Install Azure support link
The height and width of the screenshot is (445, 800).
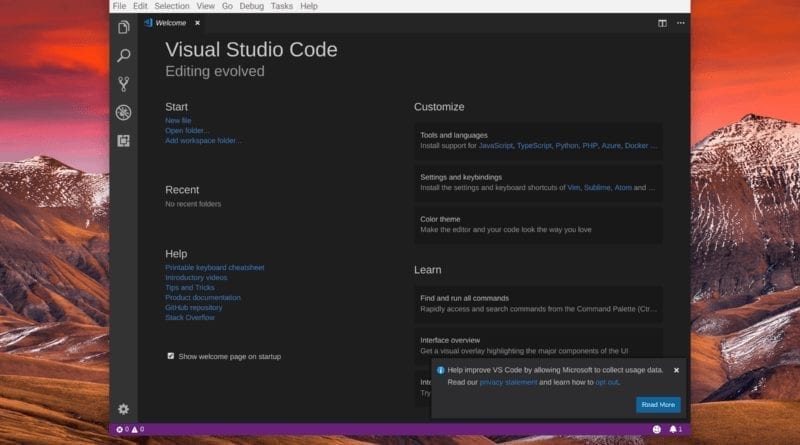[611, 145]
